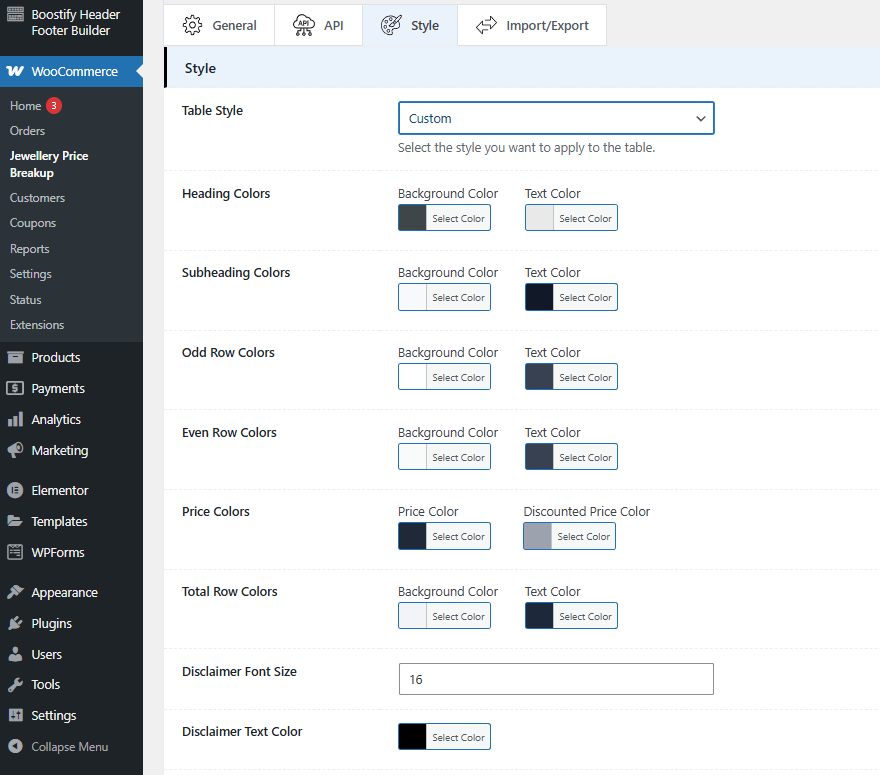Click the Style palette icon

click(x=391, y=25)
